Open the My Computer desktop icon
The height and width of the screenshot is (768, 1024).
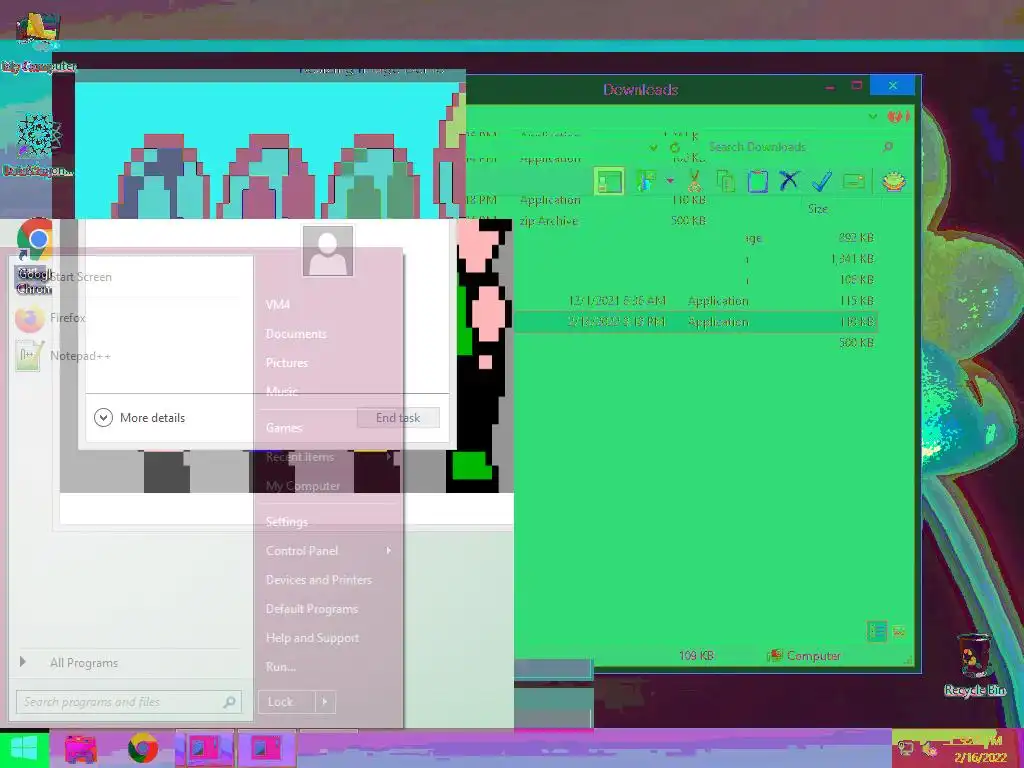tap(38, 42)
